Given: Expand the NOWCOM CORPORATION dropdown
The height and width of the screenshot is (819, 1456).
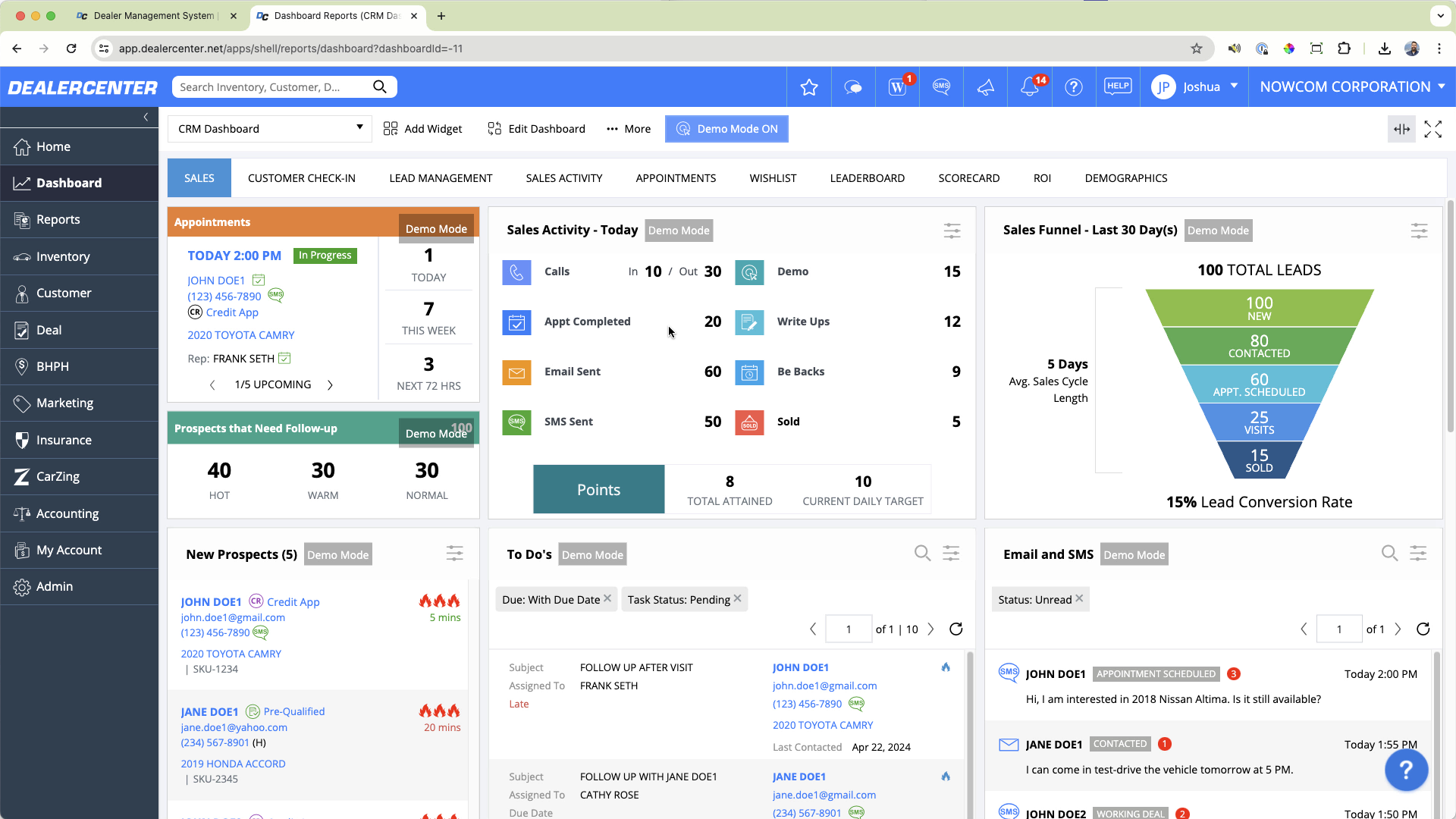Looking at the screenshot, I should pos(1352,87).
